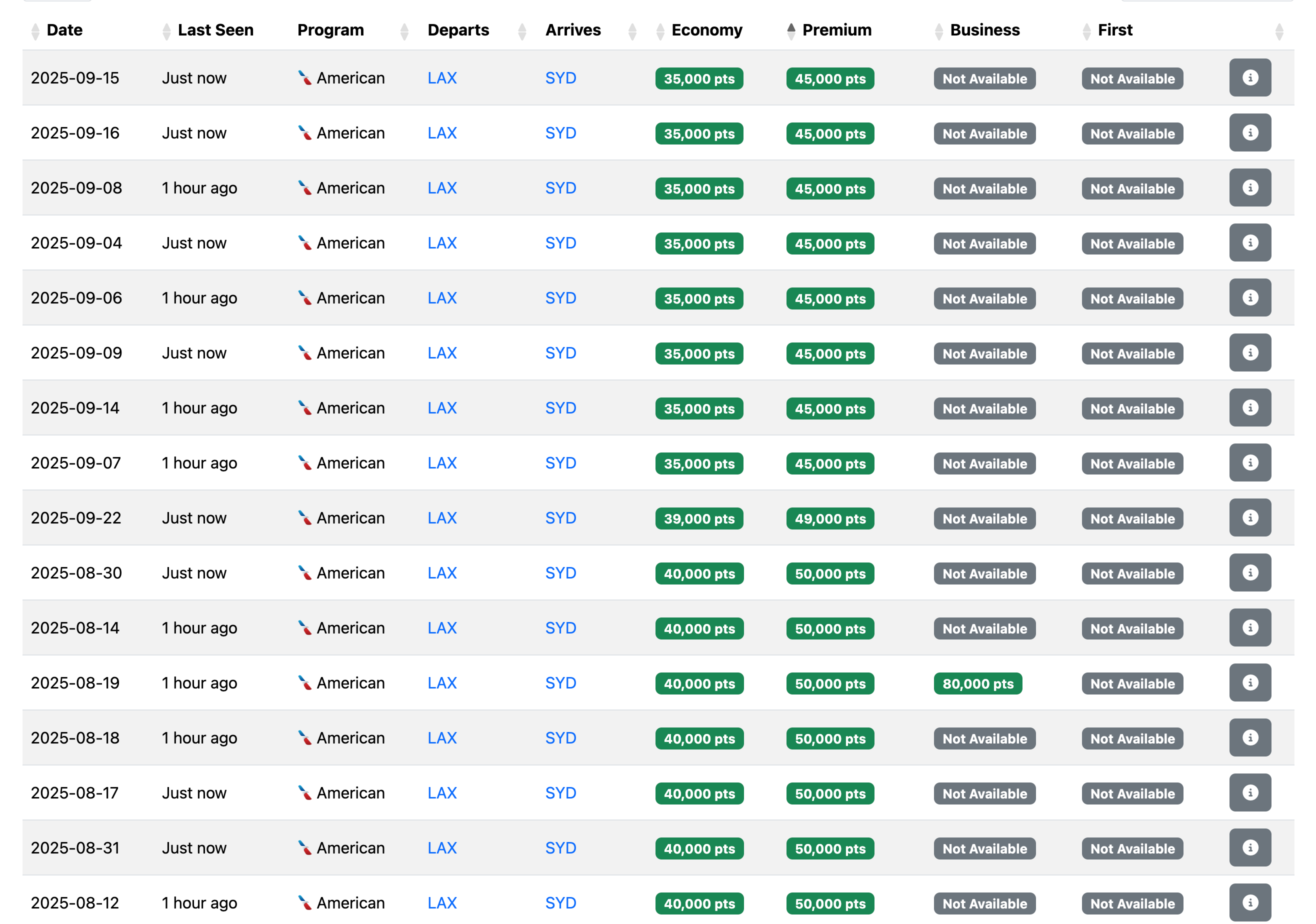The image size is (1316, 924).
Task: Click American program in 2025-09-06 row
Action: (350, 298)
